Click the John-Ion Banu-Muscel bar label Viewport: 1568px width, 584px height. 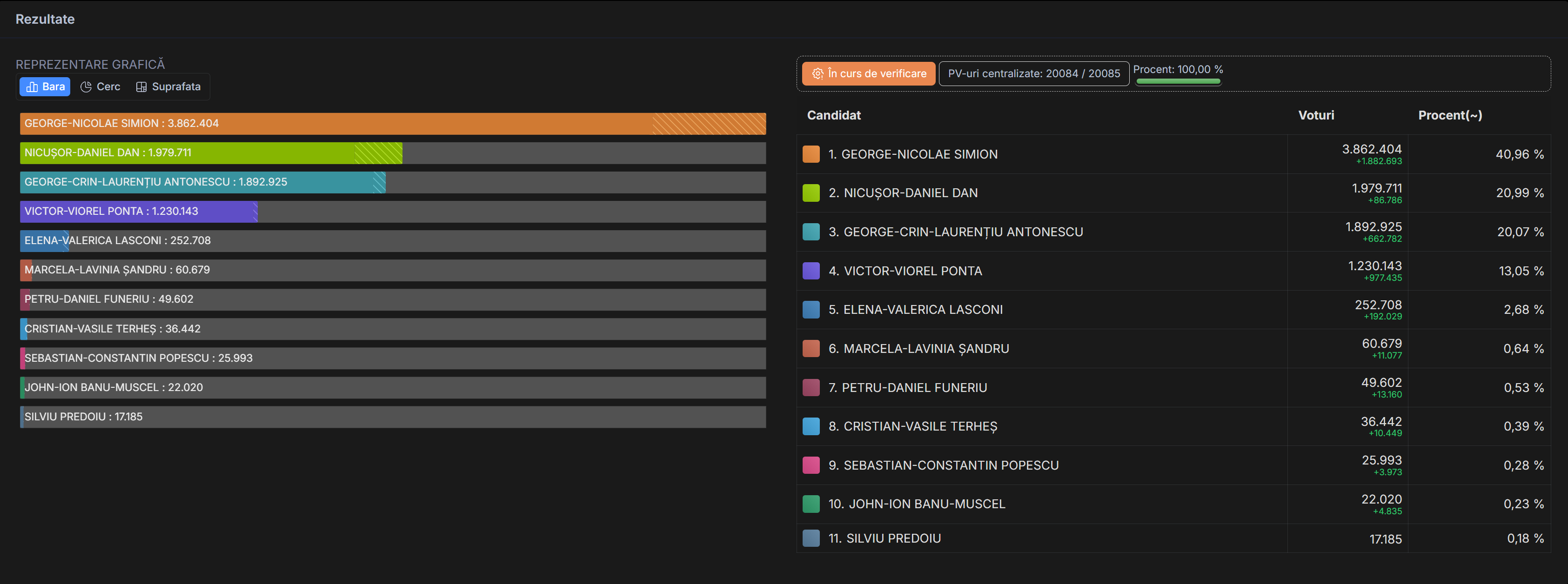click(114, 387)
